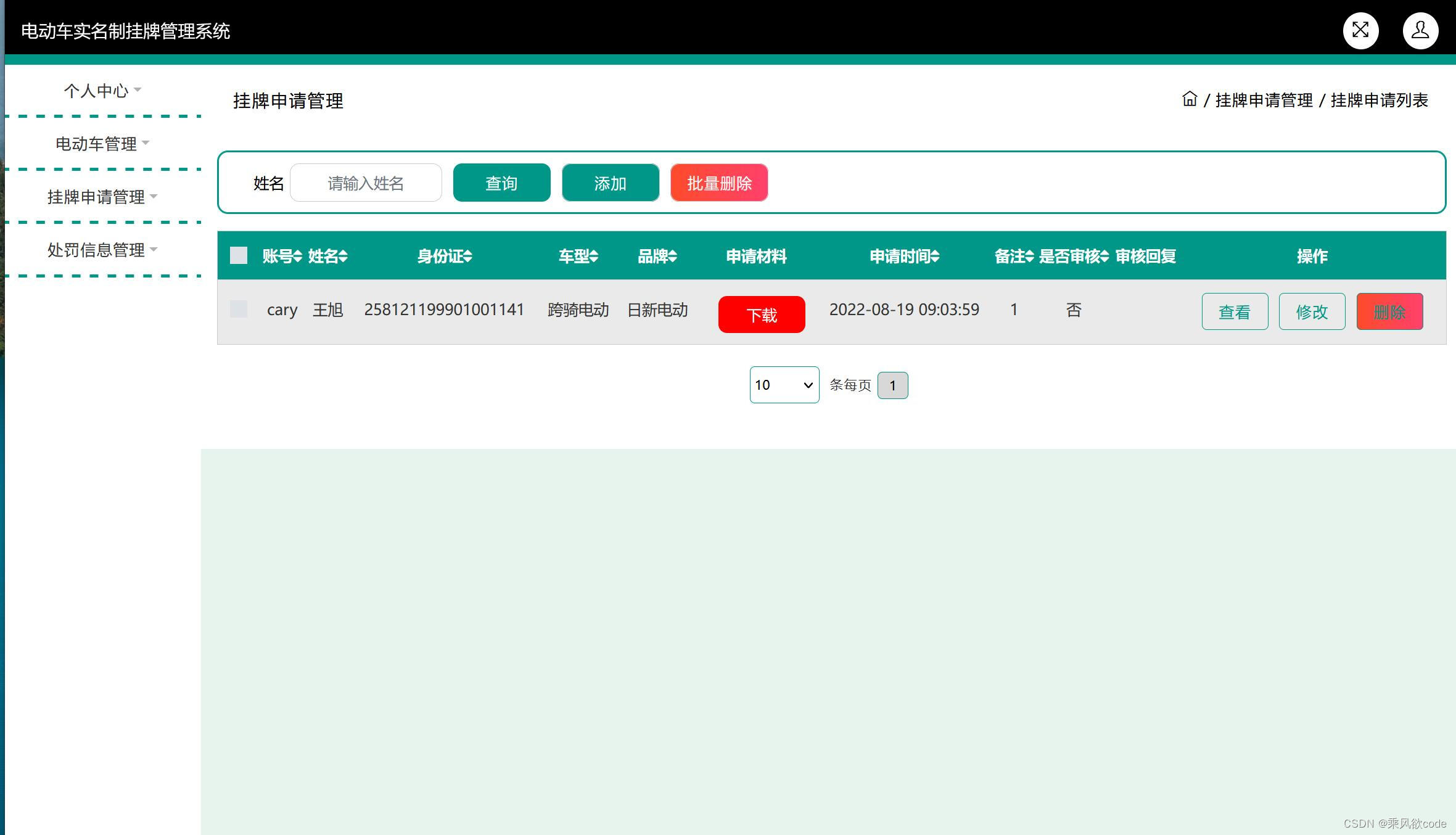Go to page 1 in pagination
Viewport: 1456px width, 835px height.
coord(892,385)
